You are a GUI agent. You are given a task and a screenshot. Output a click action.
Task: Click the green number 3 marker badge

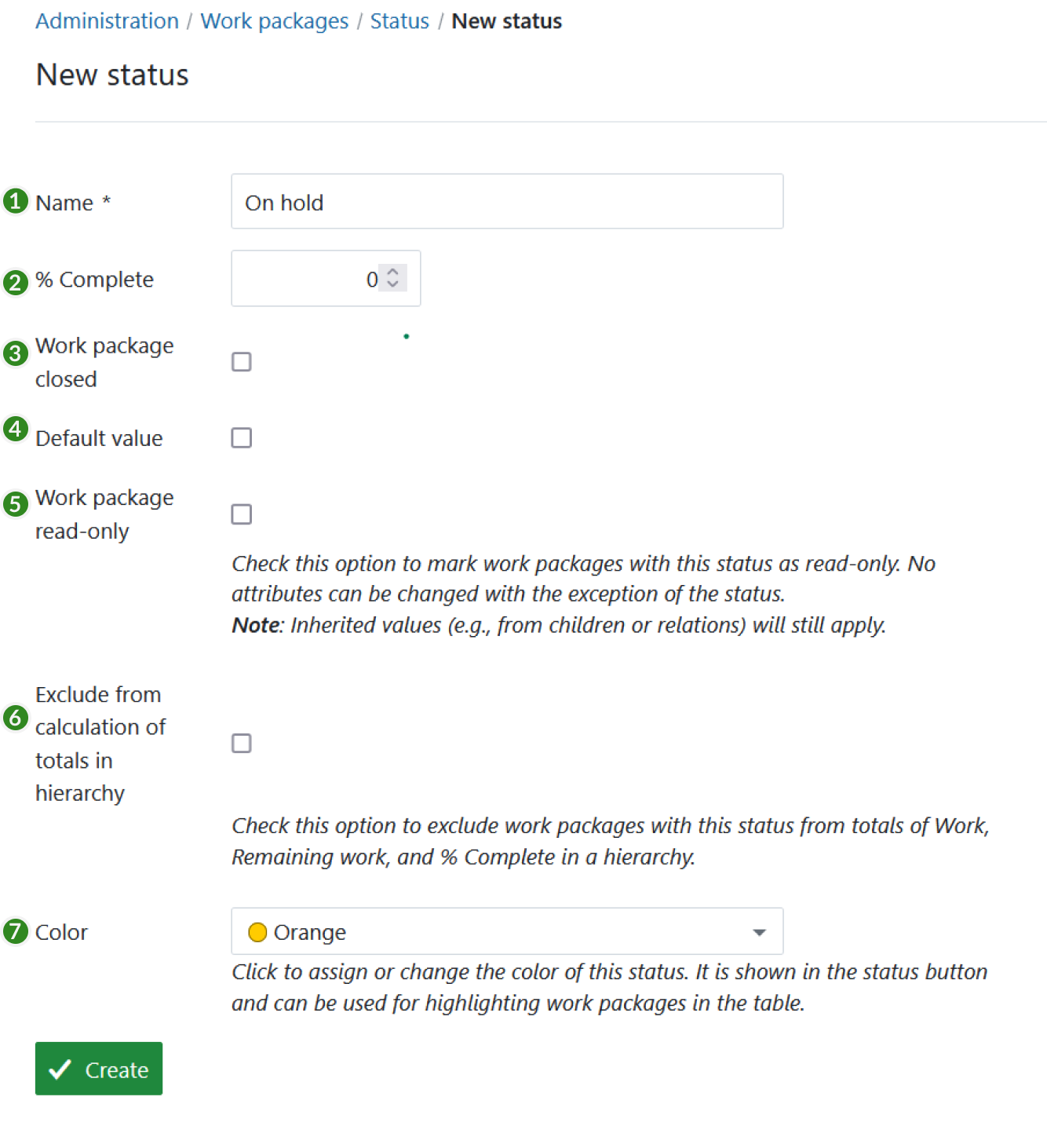tap(15, 353)
